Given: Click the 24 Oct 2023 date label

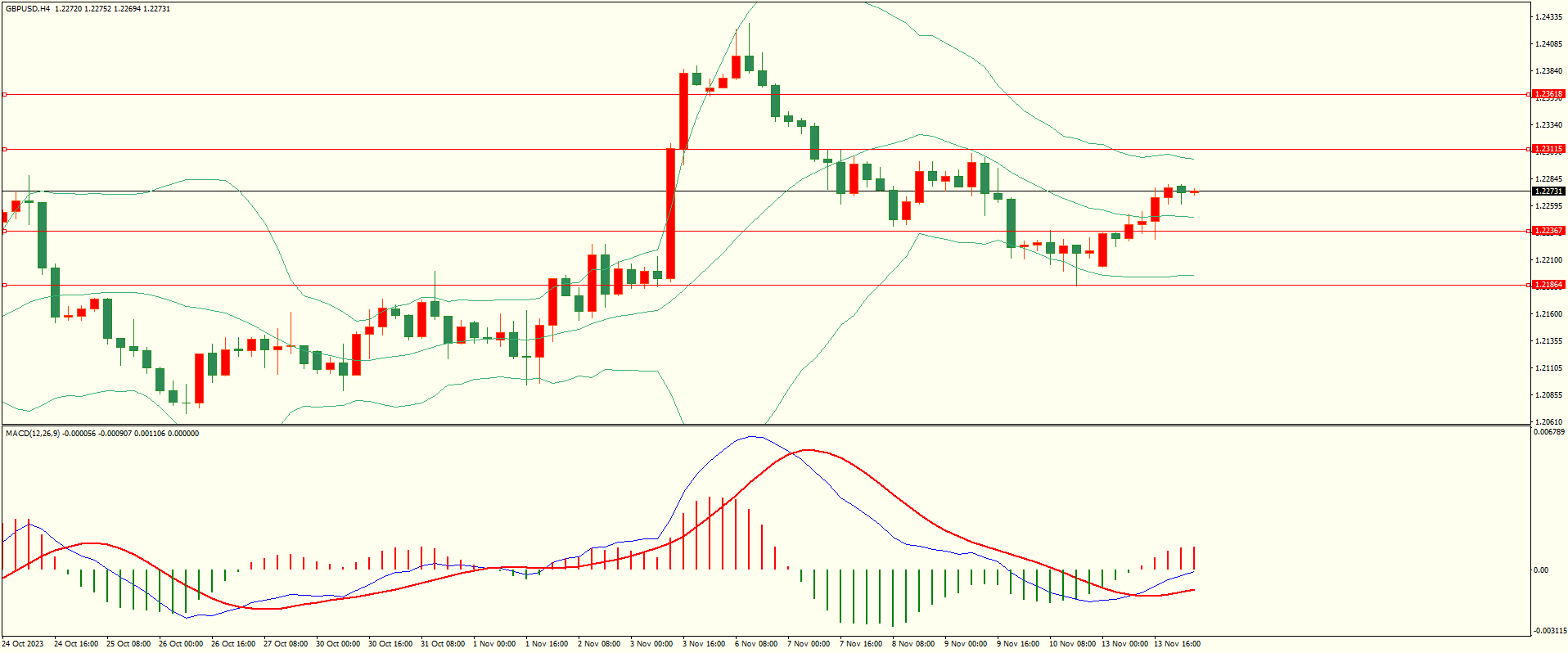Looking at the screenshot, I should coord(25,644).
